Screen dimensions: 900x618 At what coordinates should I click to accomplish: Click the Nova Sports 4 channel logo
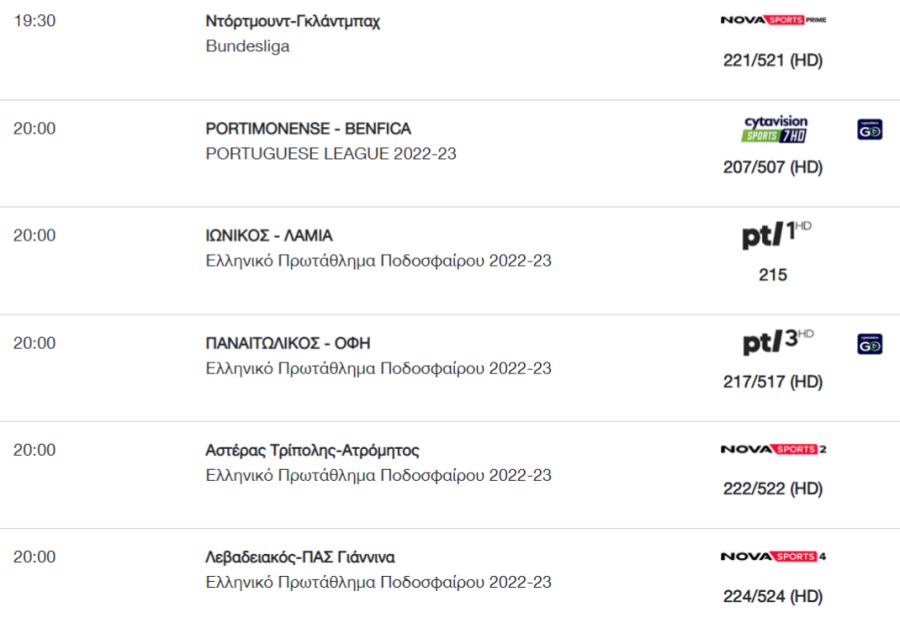773,557
